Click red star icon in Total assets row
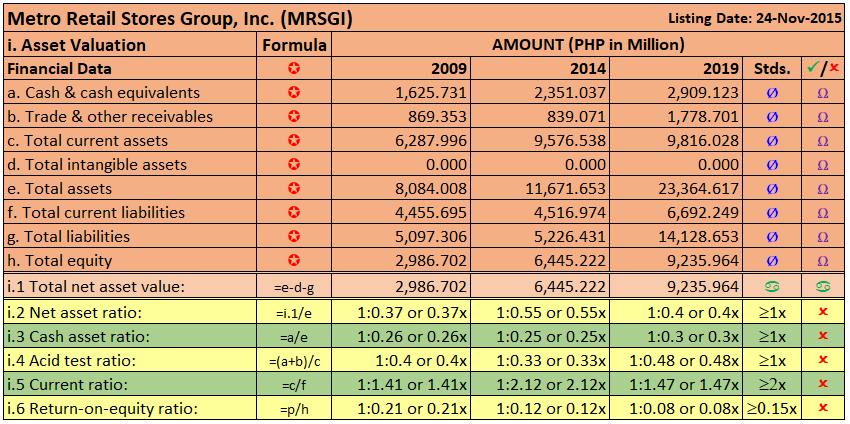This screenshot has height=424, width=850. (294, 189)
